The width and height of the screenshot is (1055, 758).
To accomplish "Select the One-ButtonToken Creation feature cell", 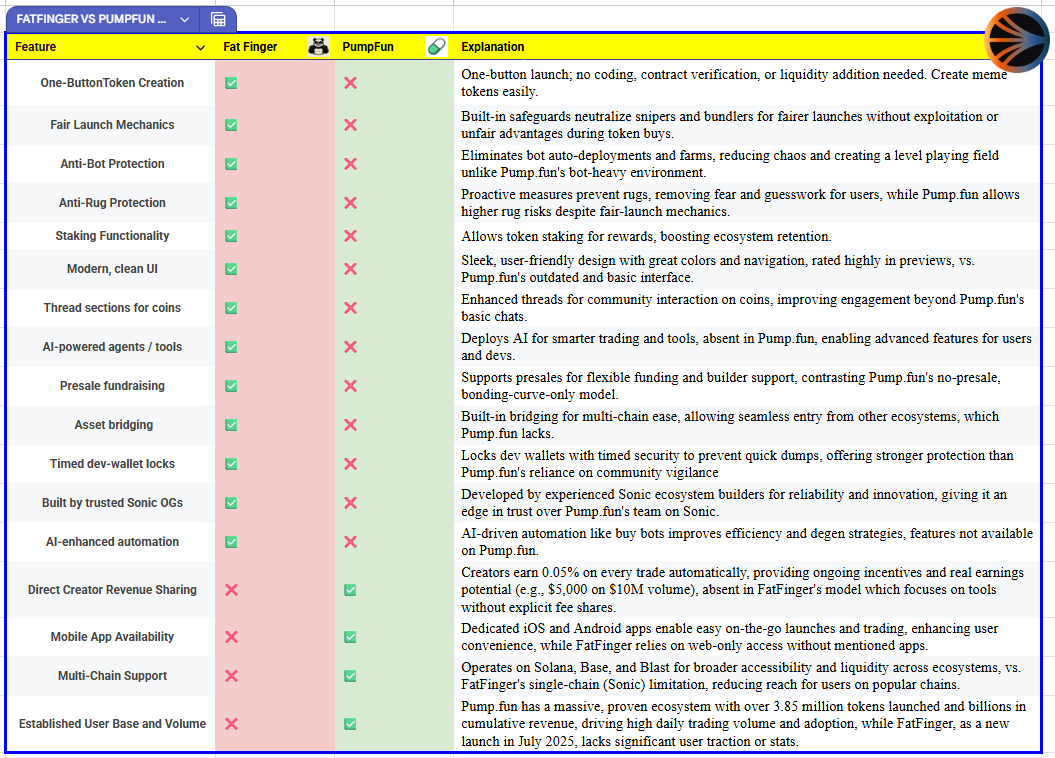I will (x=112, y=83).
